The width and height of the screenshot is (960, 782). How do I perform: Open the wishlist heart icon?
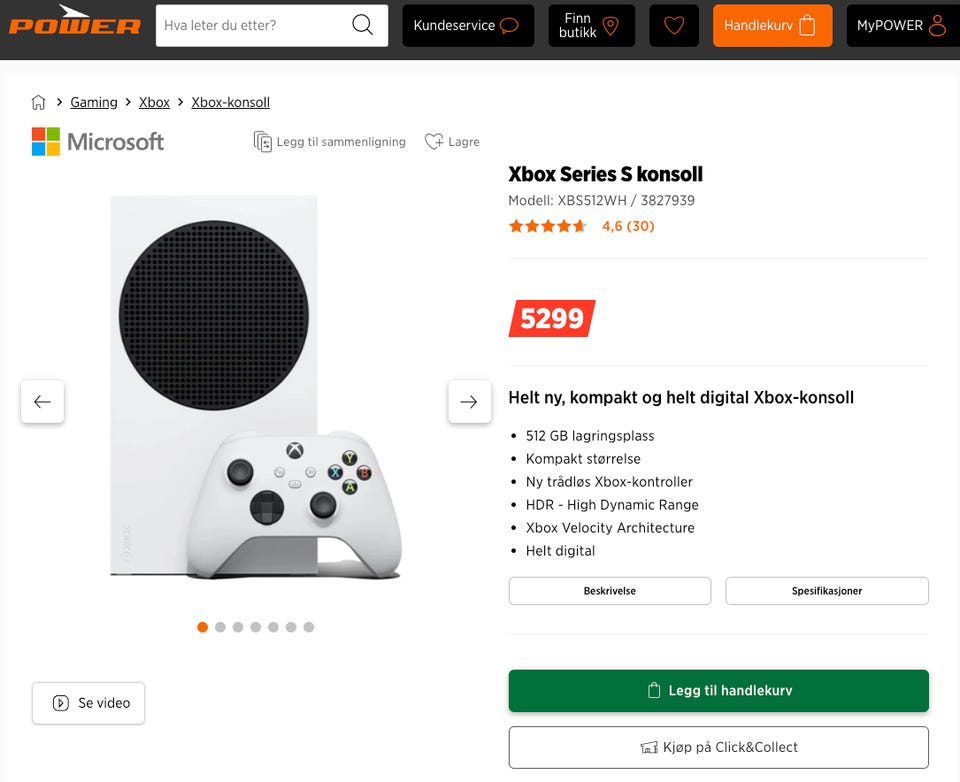[x=674, y=25]
